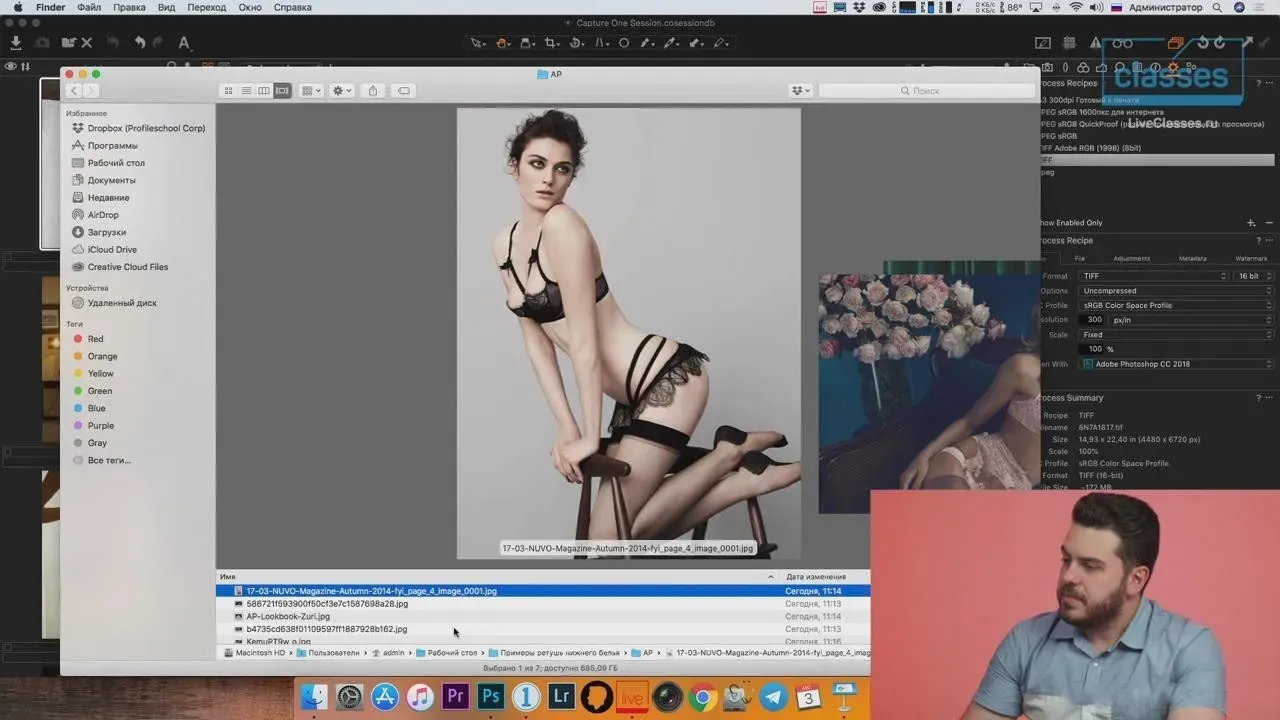This screenshot has height=720, width=1280.
Task: Open Загрузки in Finder sidebar
Action: [x=107, y=232]
